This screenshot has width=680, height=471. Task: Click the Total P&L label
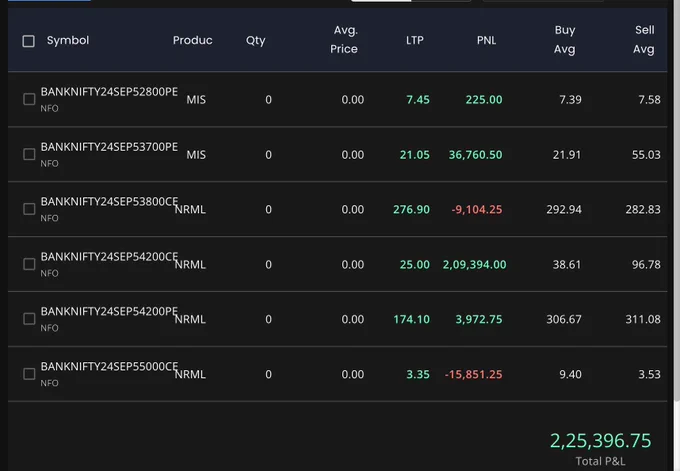[x=600, y=461]
